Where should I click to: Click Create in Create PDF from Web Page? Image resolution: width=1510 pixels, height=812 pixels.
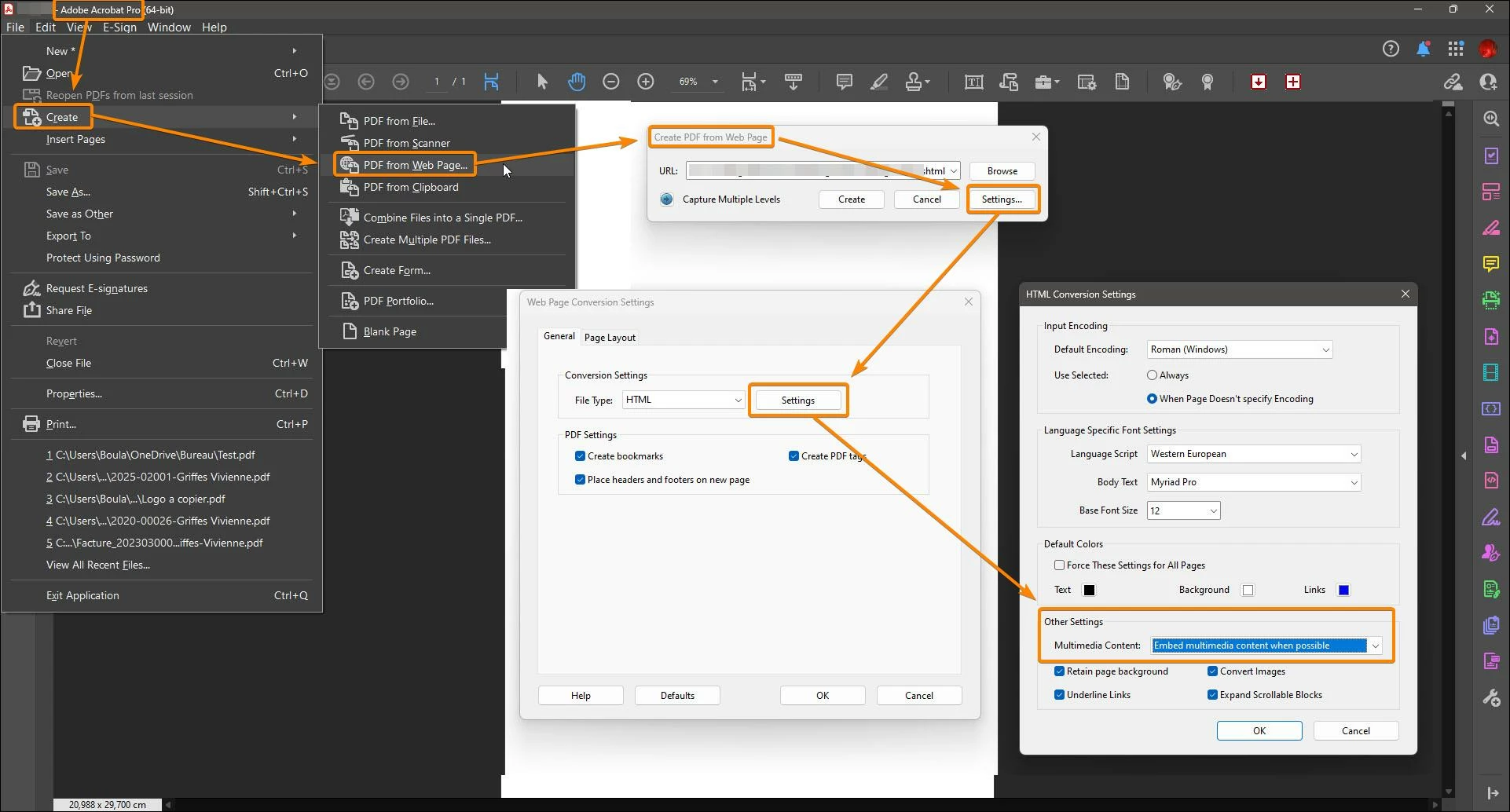tap(852, 199)
